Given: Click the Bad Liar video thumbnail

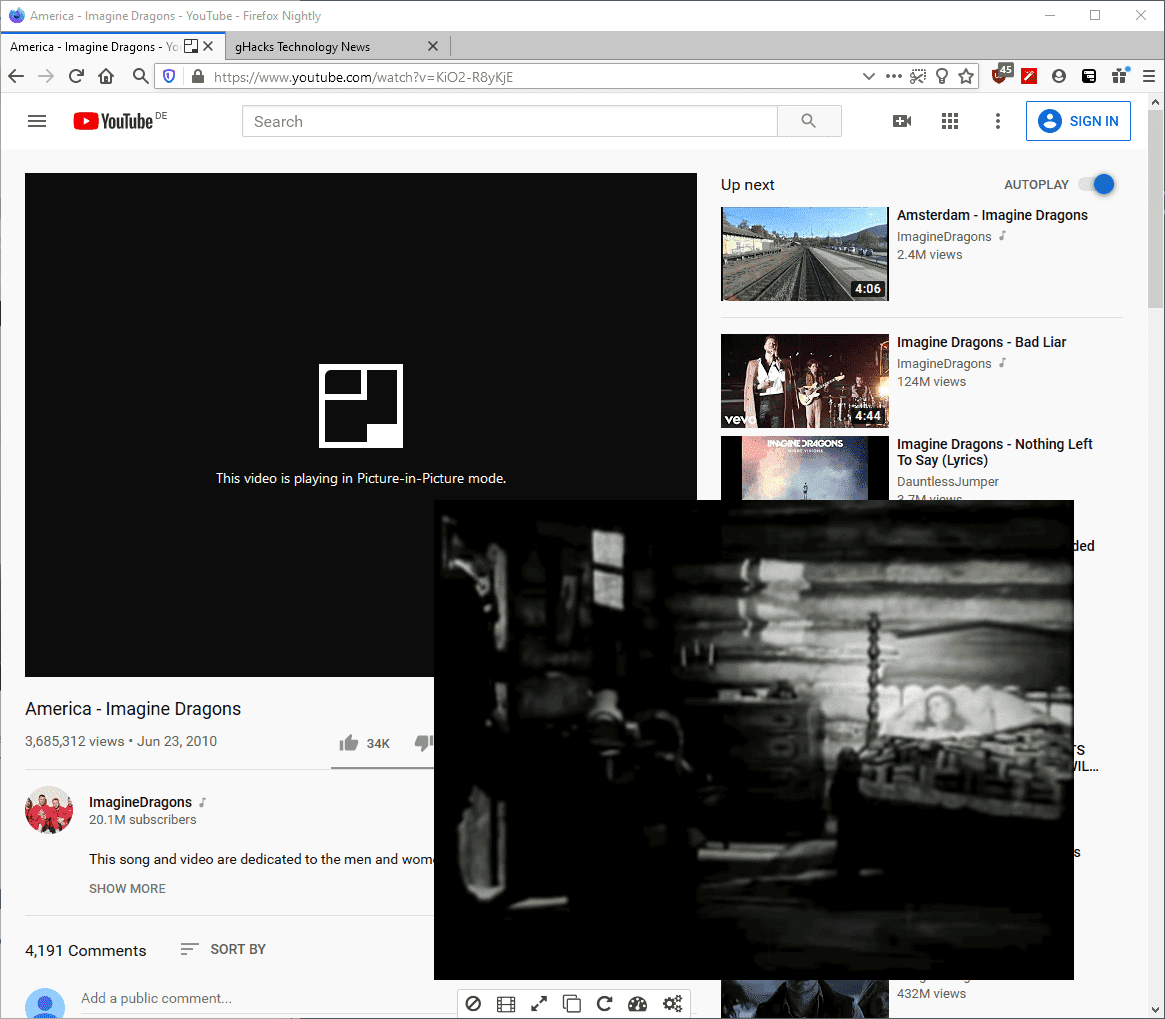Looking at the screenshot, I should point(805,381).
